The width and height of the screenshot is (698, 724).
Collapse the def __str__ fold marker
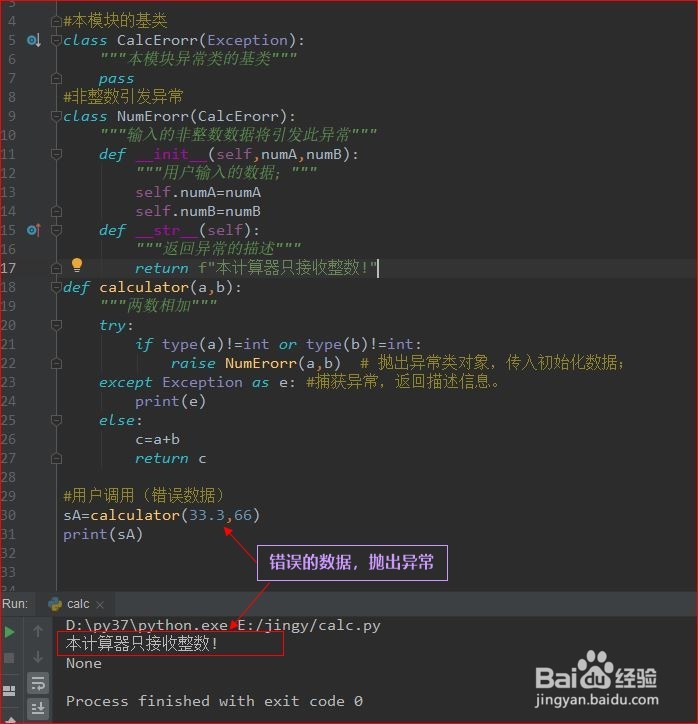[56, 230]
